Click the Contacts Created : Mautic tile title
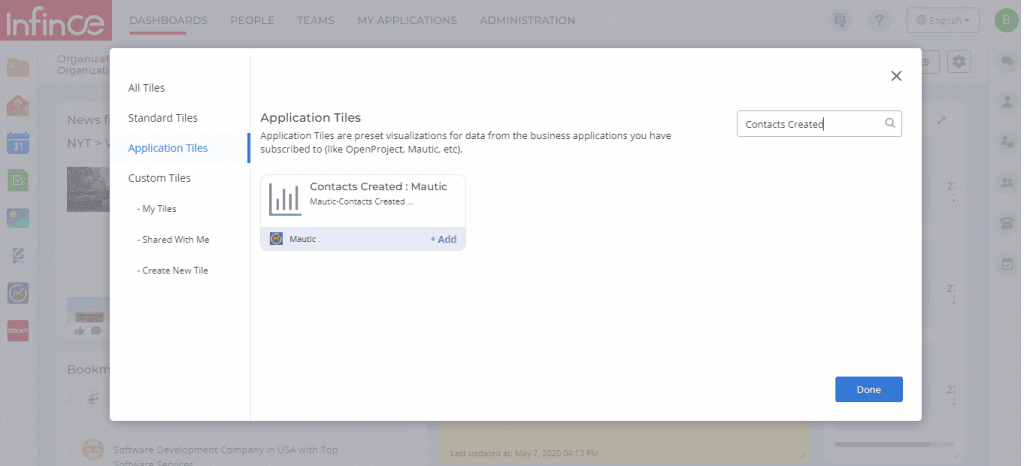The width and height of the screenshot is (1024, 466). [378, 187]
